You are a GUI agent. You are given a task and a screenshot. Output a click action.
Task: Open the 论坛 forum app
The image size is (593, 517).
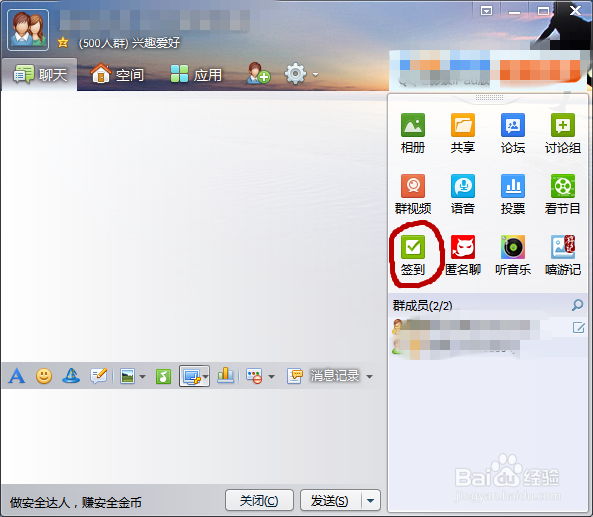tap(512, 133)
